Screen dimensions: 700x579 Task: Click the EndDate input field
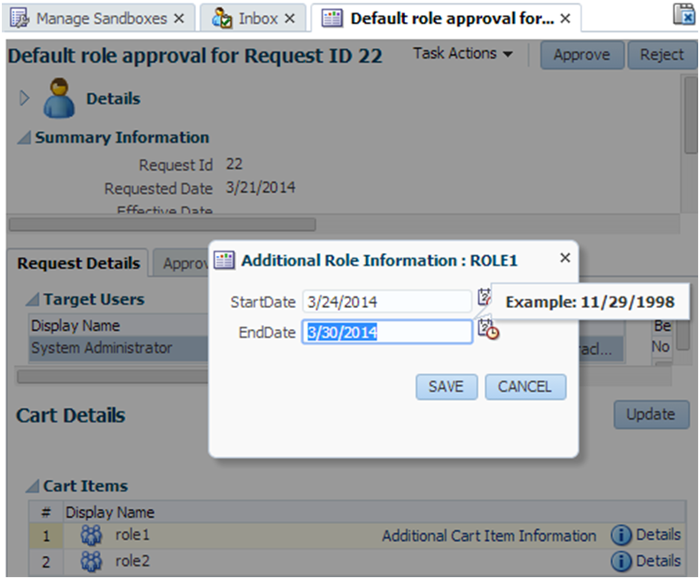387,332
